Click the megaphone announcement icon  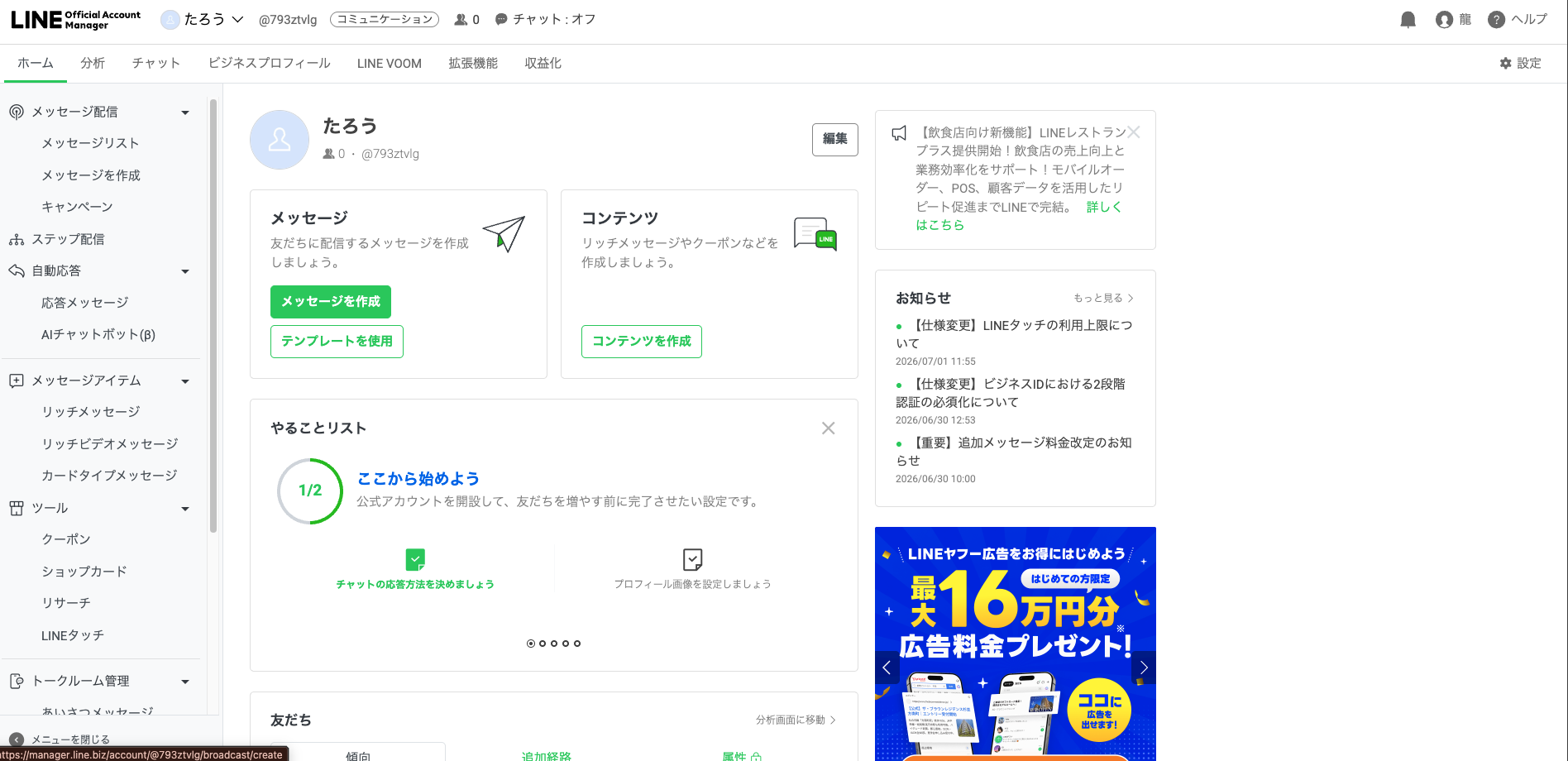pyautogui.click(x=899, y=133)
